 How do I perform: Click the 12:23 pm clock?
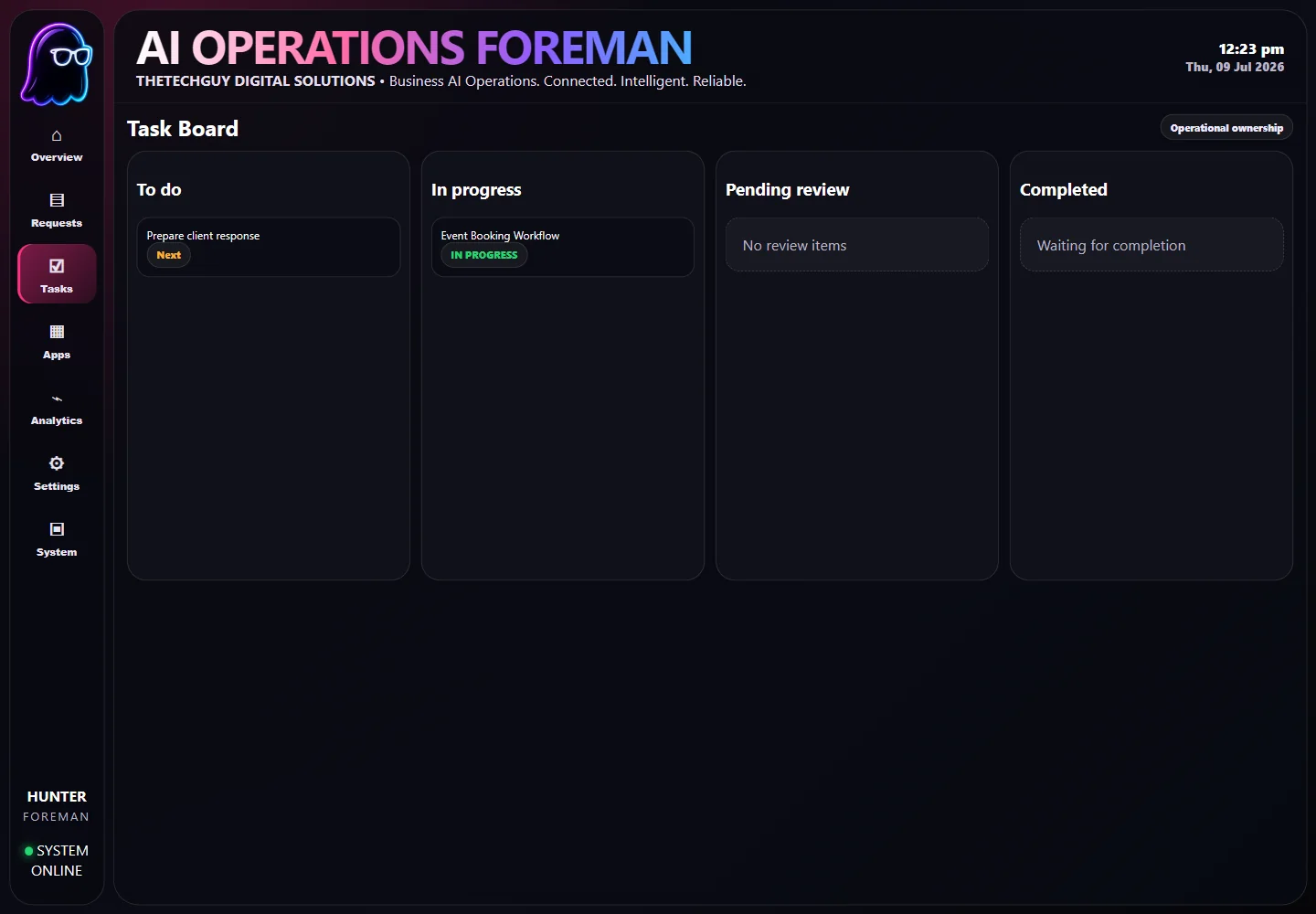point(1251,49)
